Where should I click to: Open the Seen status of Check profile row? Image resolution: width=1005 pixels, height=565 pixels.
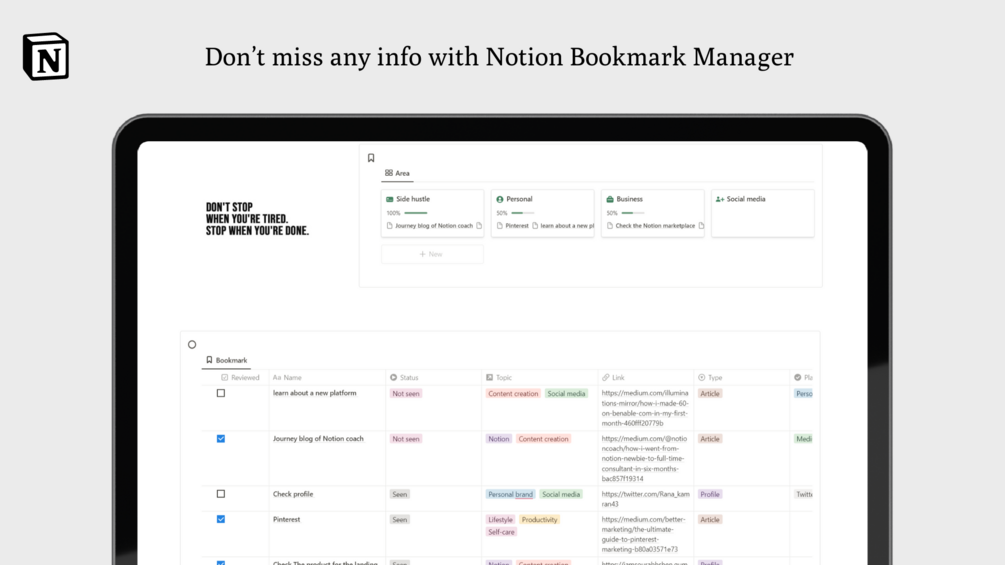[x=399, y=494]
